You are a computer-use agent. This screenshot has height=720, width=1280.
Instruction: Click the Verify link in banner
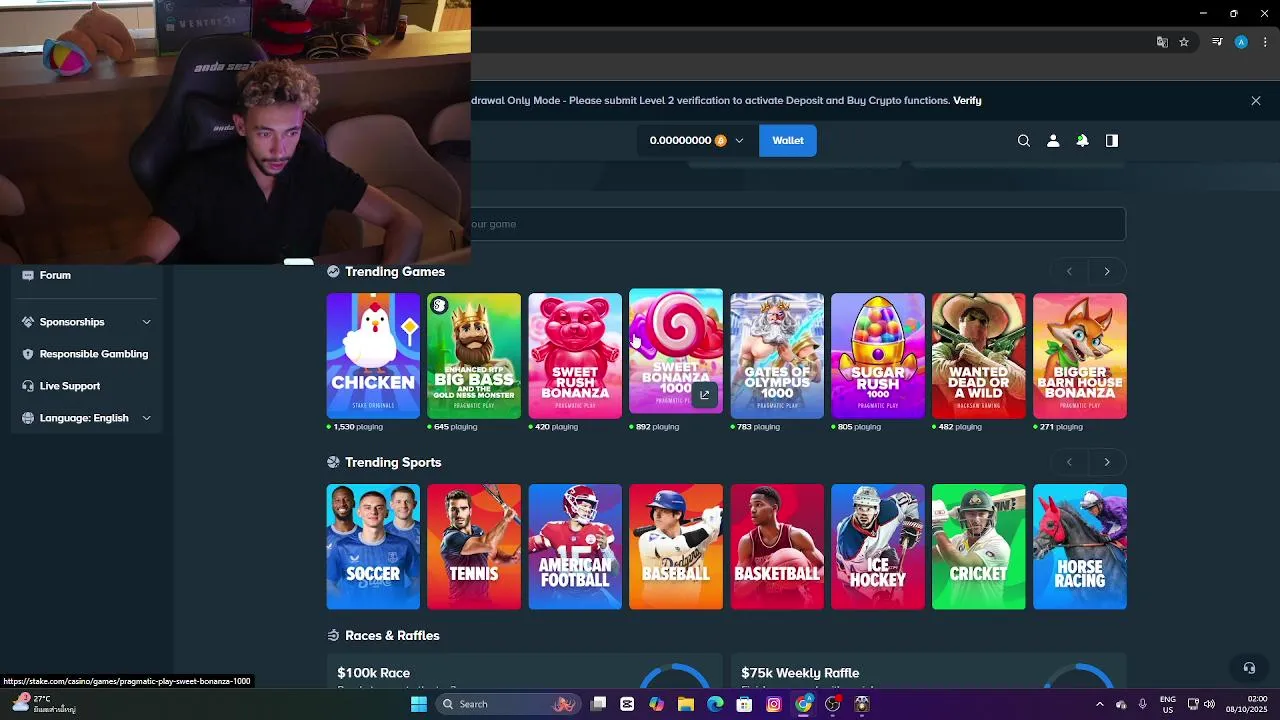[x=967, y=100]
